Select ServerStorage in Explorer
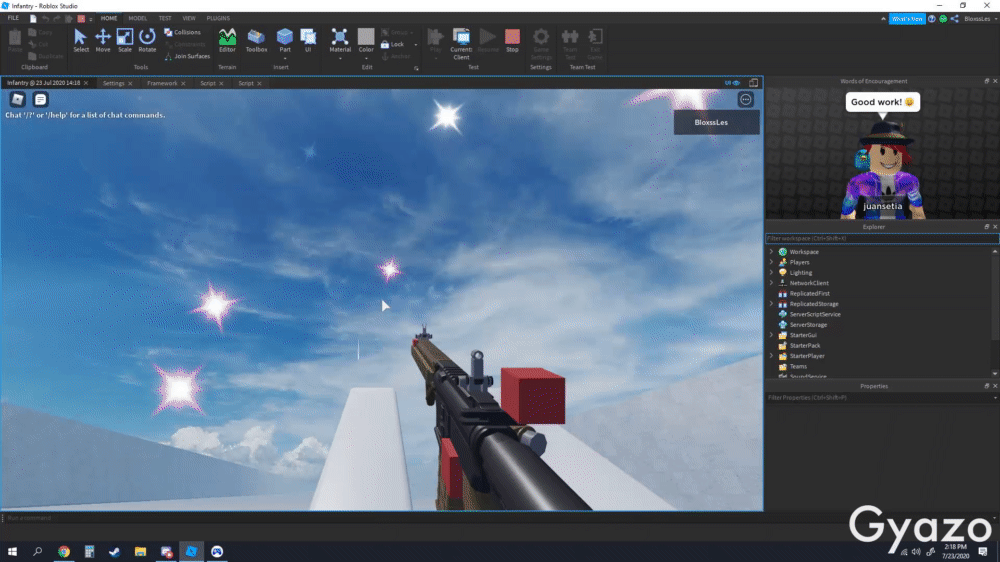 808,325
